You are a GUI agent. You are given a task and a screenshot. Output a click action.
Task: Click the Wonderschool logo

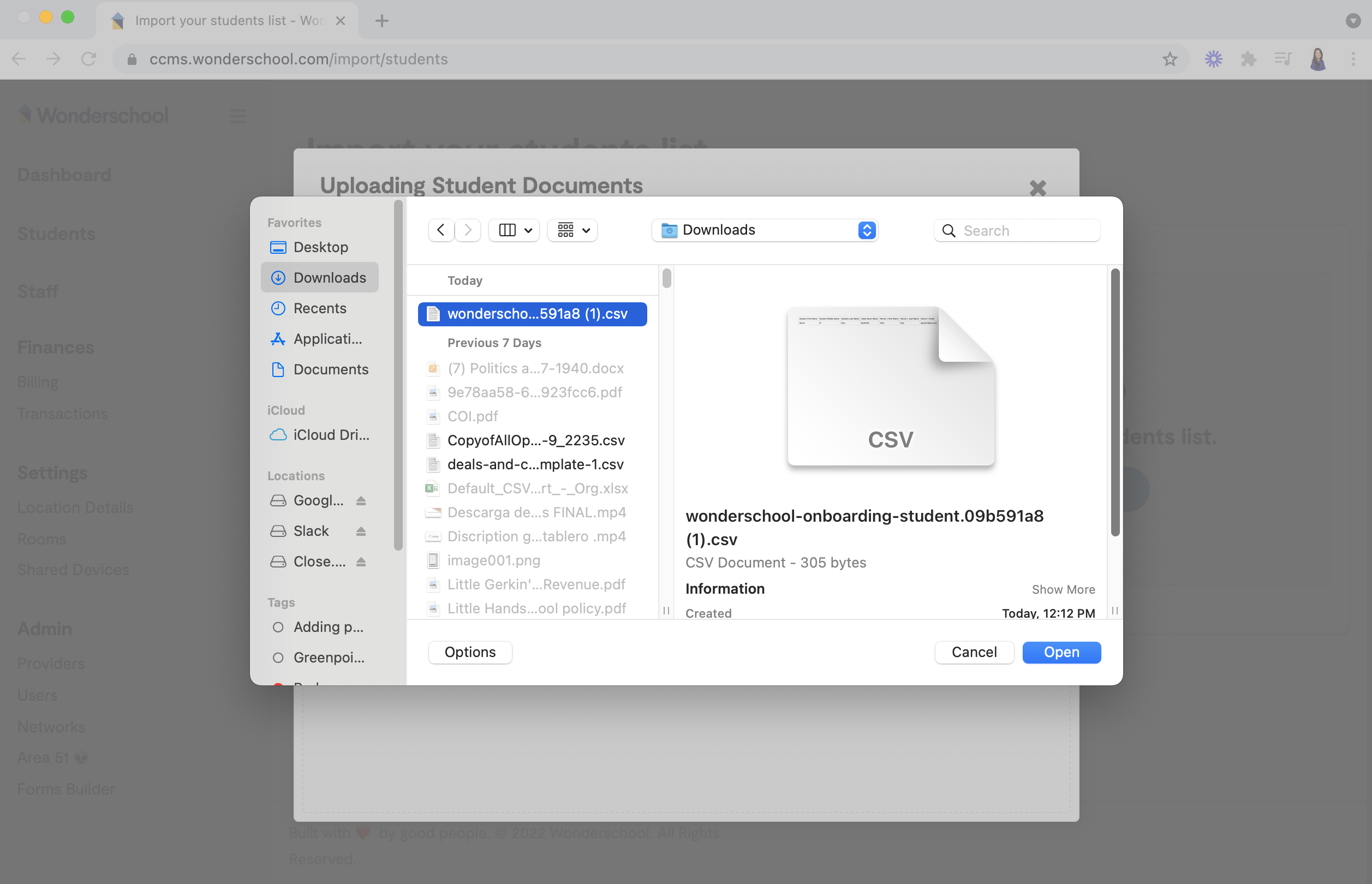(x=93, y=115)
